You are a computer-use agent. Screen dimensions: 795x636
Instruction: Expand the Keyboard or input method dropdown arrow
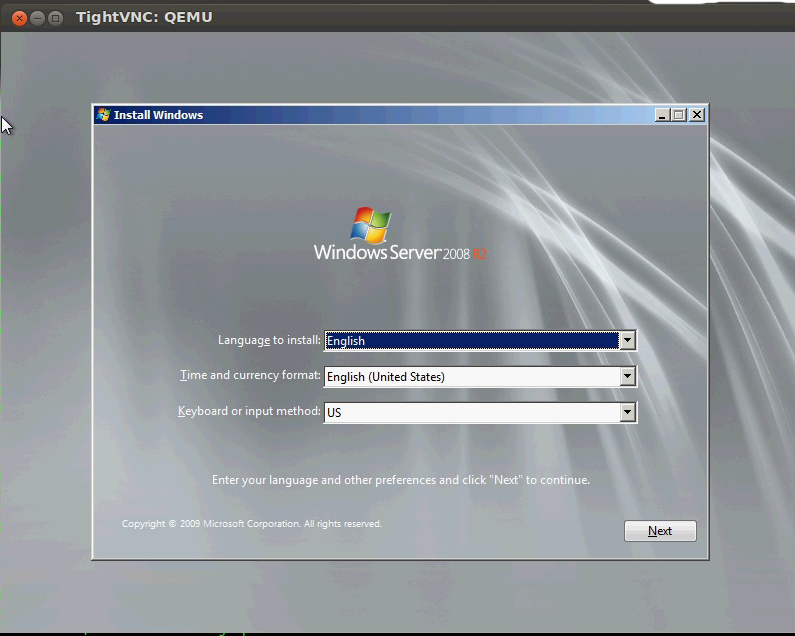coord(627,412)
